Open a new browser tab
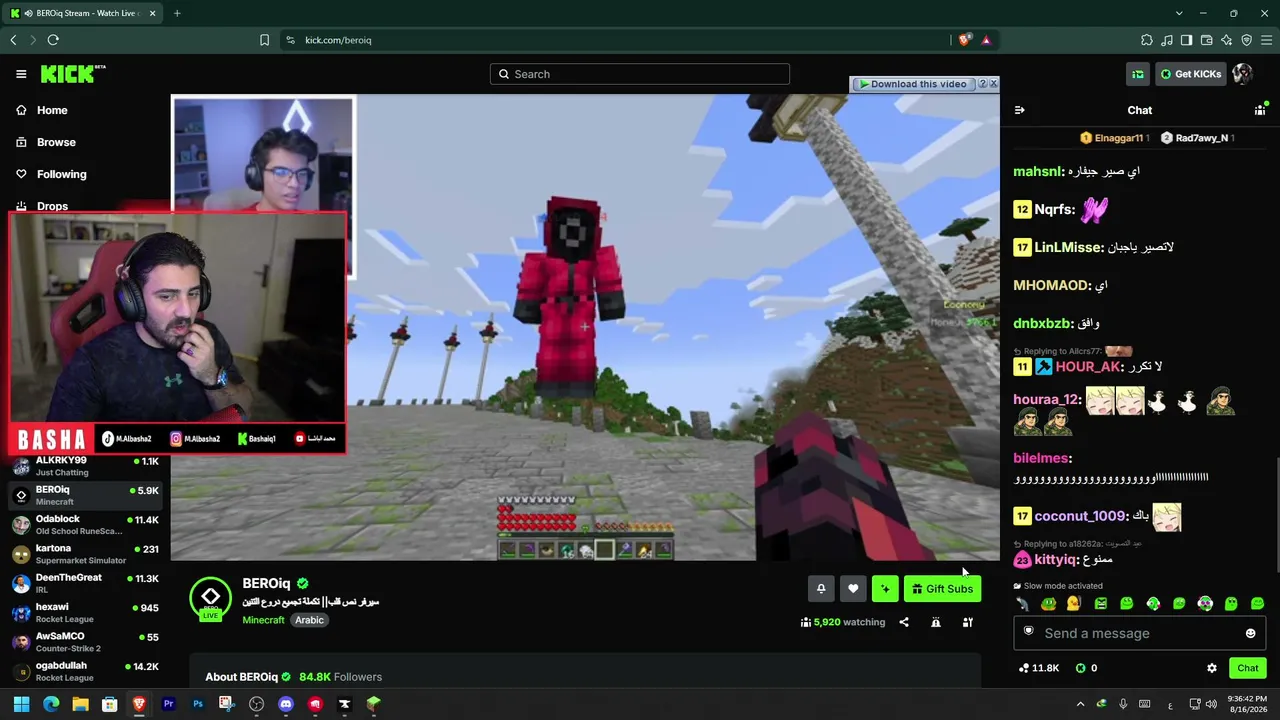The height and width of the screenshot is (720, 1280). [177, 13]
